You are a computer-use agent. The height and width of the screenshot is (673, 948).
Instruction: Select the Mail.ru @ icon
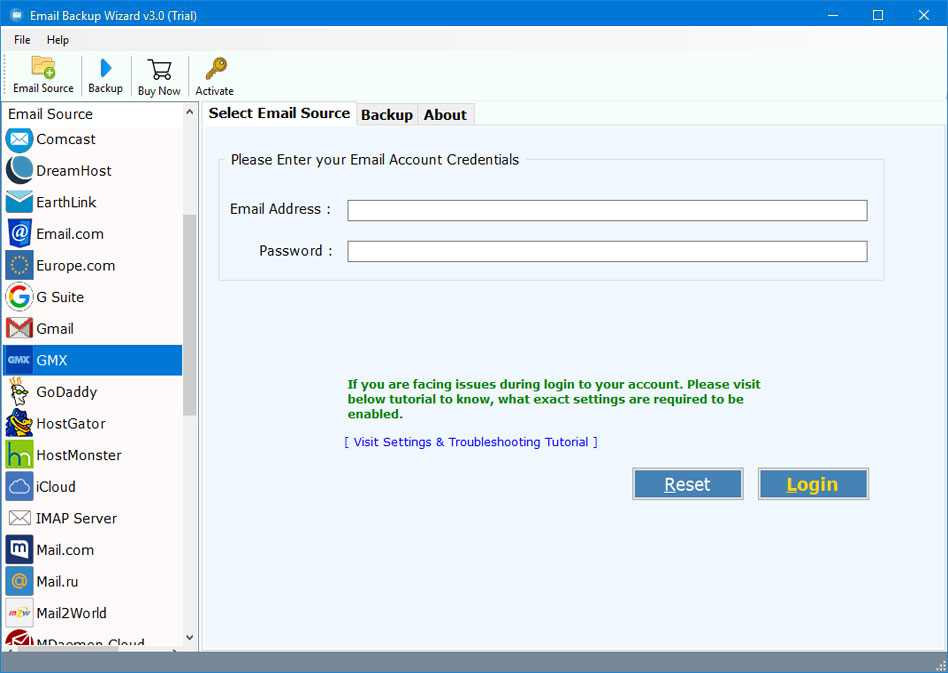click(19, 581)
